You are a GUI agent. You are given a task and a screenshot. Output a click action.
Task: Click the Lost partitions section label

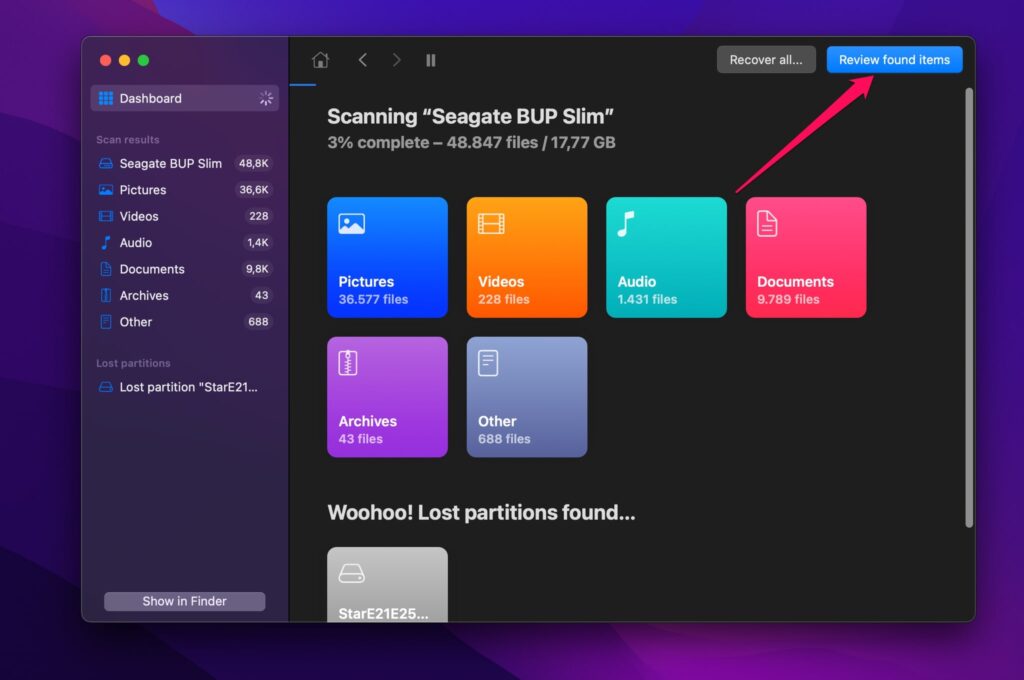tap(133, 363)
